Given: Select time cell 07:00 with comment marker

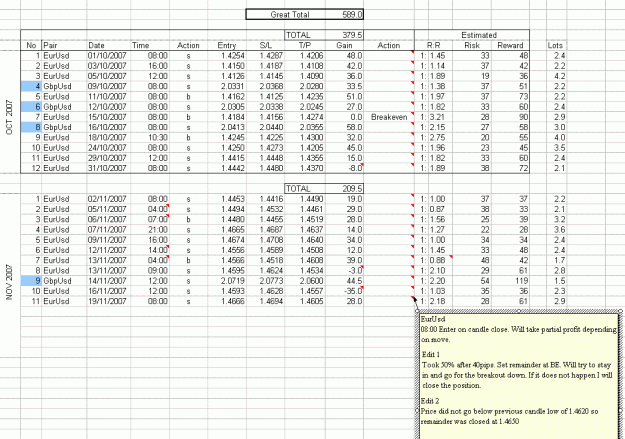Looking at the screenshot, I should [x=150, y=219].
